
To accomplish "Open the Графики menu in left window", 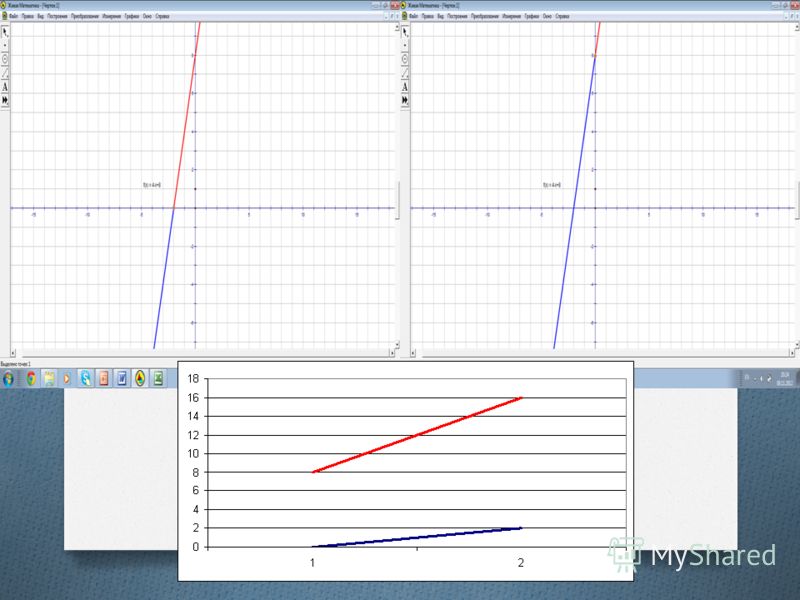I will (x=132, y=16).
